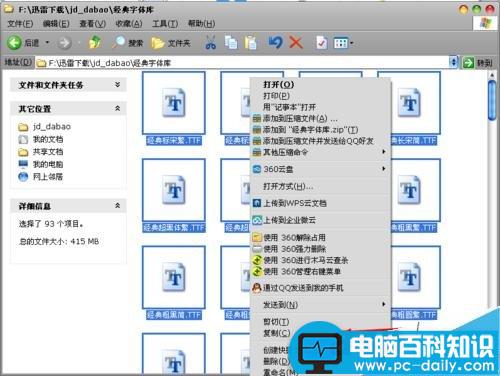The height and width of the screenshot is (376, 500).
Task: Open Back button history dropdown arrow
Action: [x=47, y=43]
